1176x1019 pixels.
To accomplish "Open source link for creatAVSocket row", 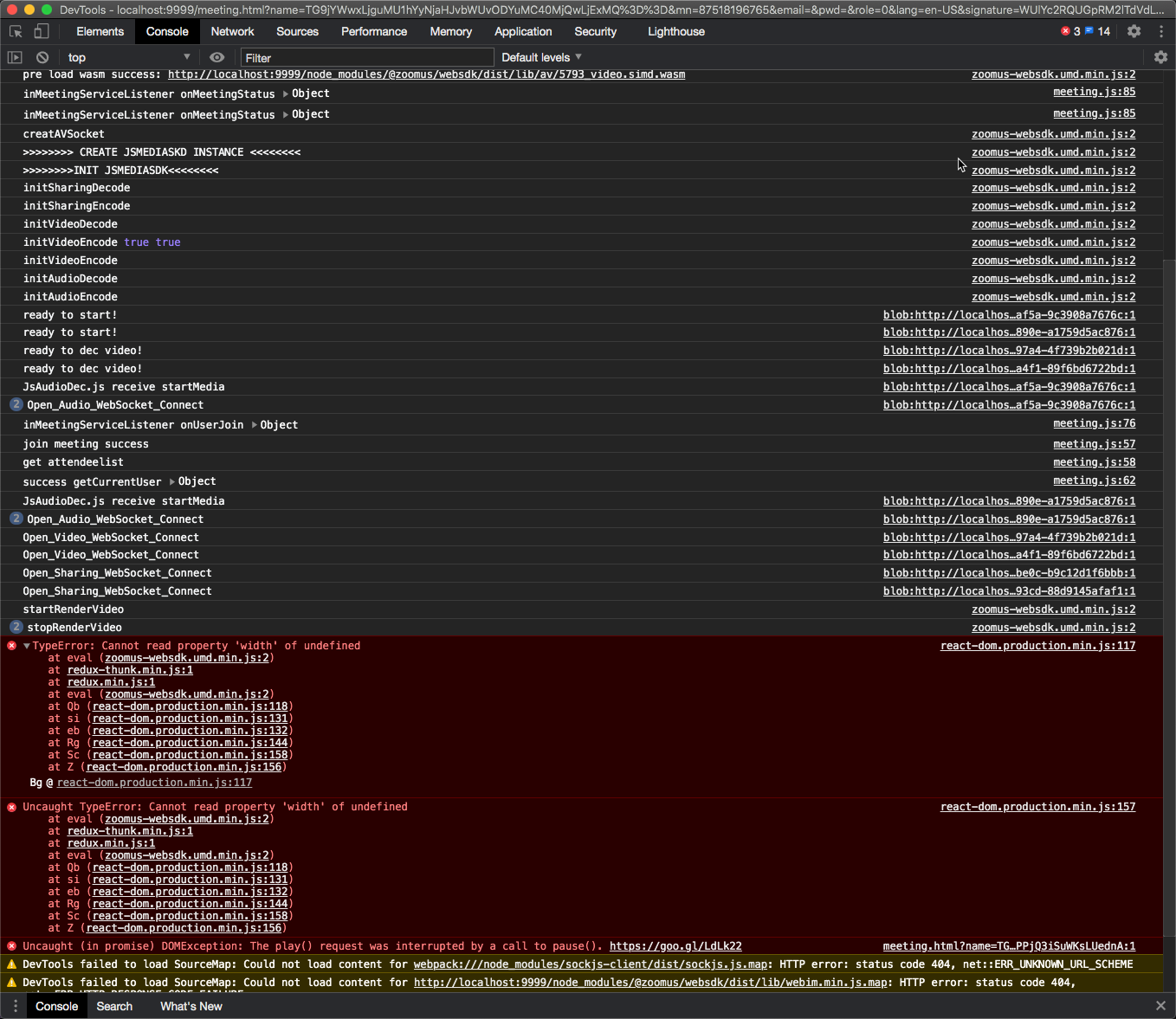I will tap(1054, 134).
